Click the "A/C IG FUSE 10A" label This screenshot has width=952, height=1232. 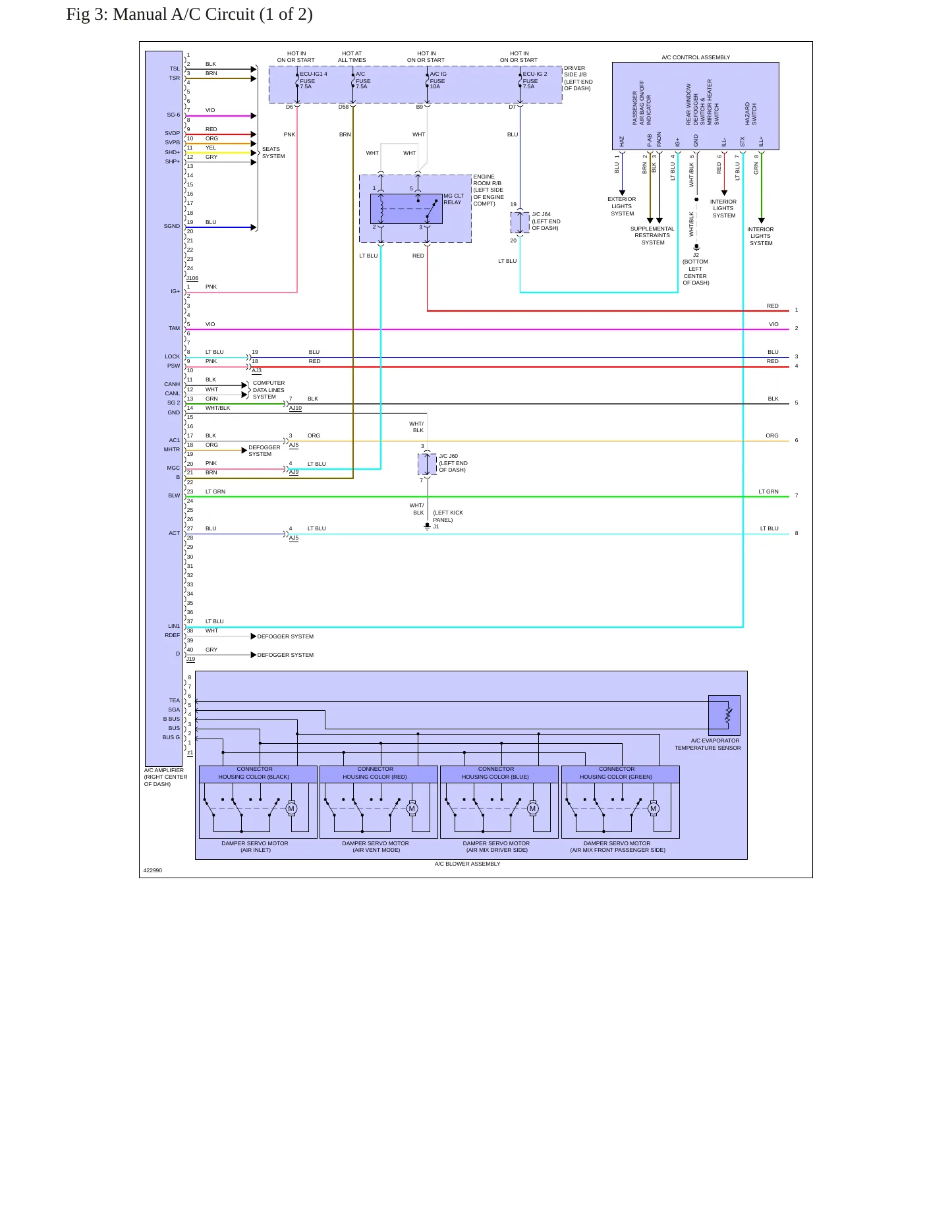pyautogui.click(x=438, y=80)
